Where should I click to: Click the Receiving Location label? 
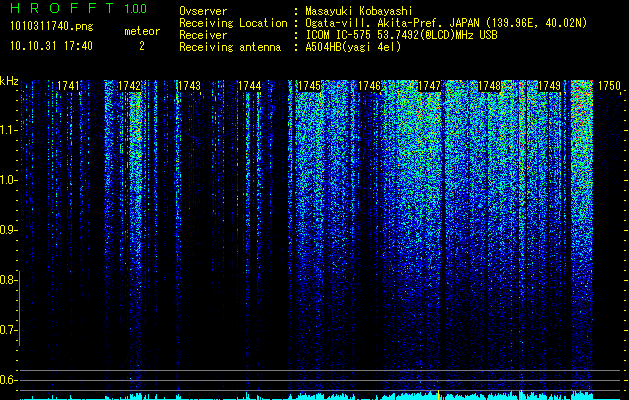233,23
